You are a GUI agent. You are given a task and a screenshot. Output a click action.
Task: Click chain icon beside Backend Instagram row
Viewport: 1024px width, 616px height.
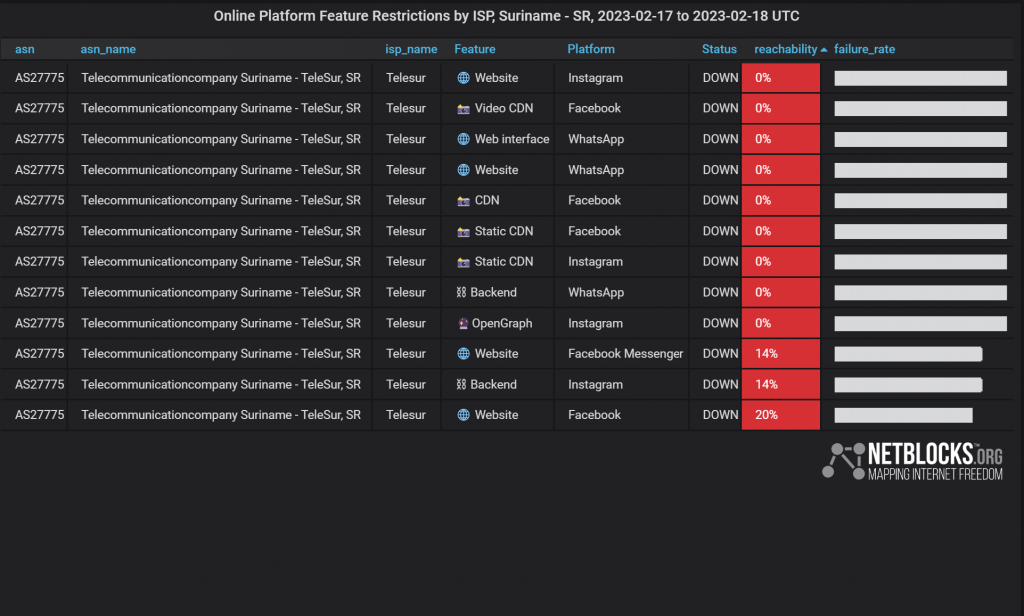[x=461, y=385]
